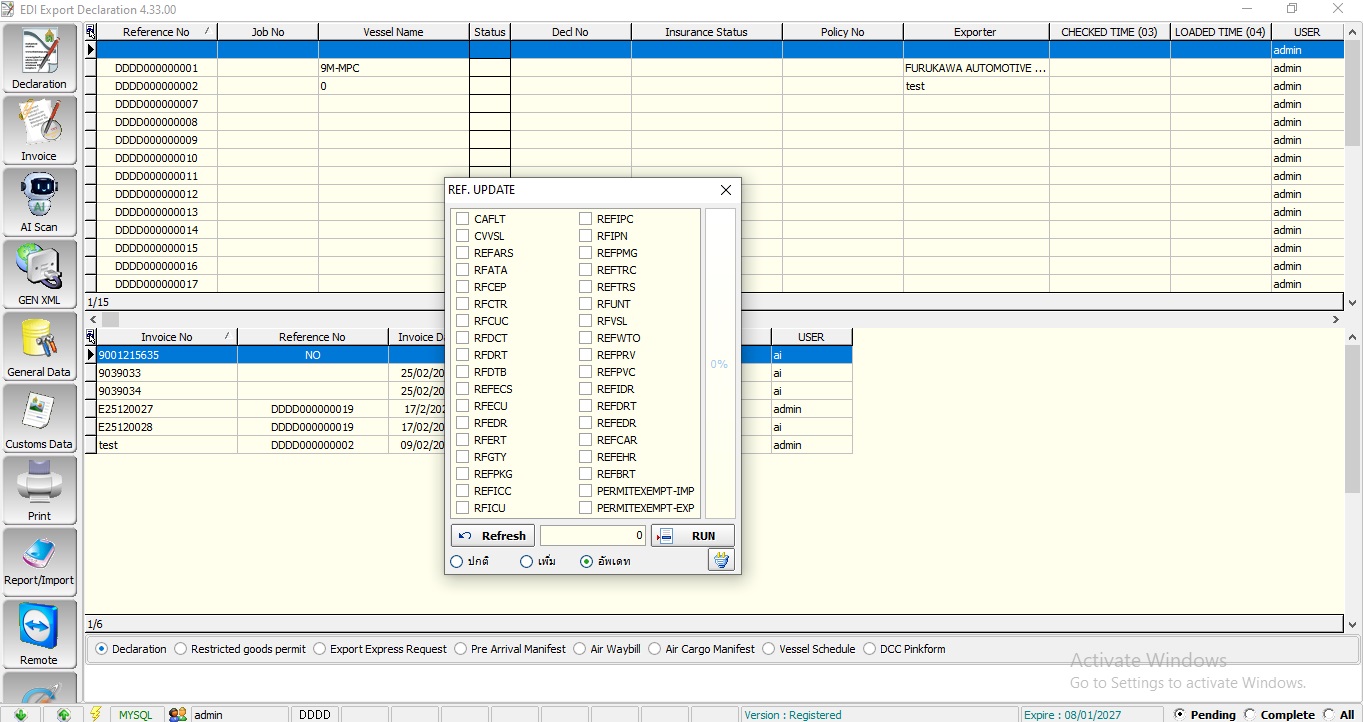Check the PERMITEXEMPT-EXP option

coord(586,508)
